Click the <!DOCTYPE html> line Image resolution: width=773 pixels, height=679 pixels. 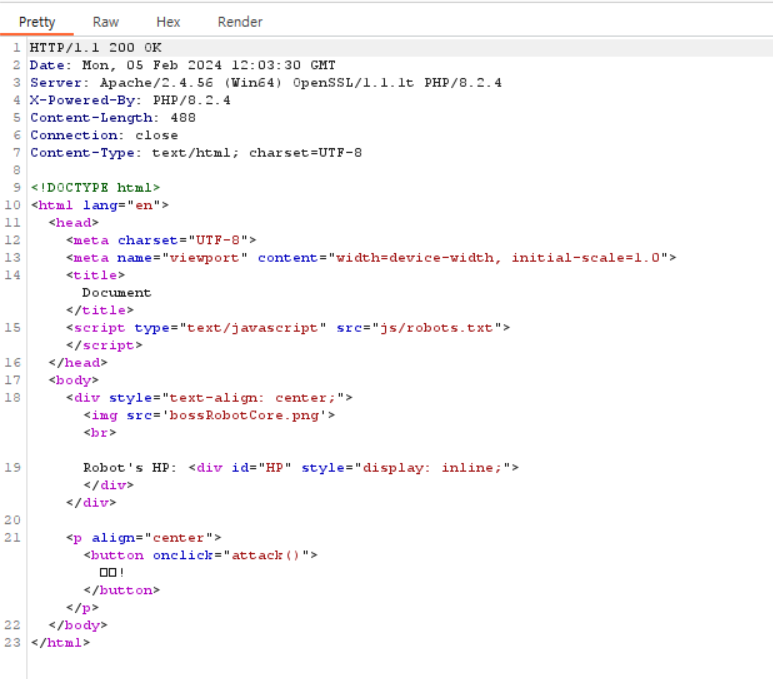[95, 188]
